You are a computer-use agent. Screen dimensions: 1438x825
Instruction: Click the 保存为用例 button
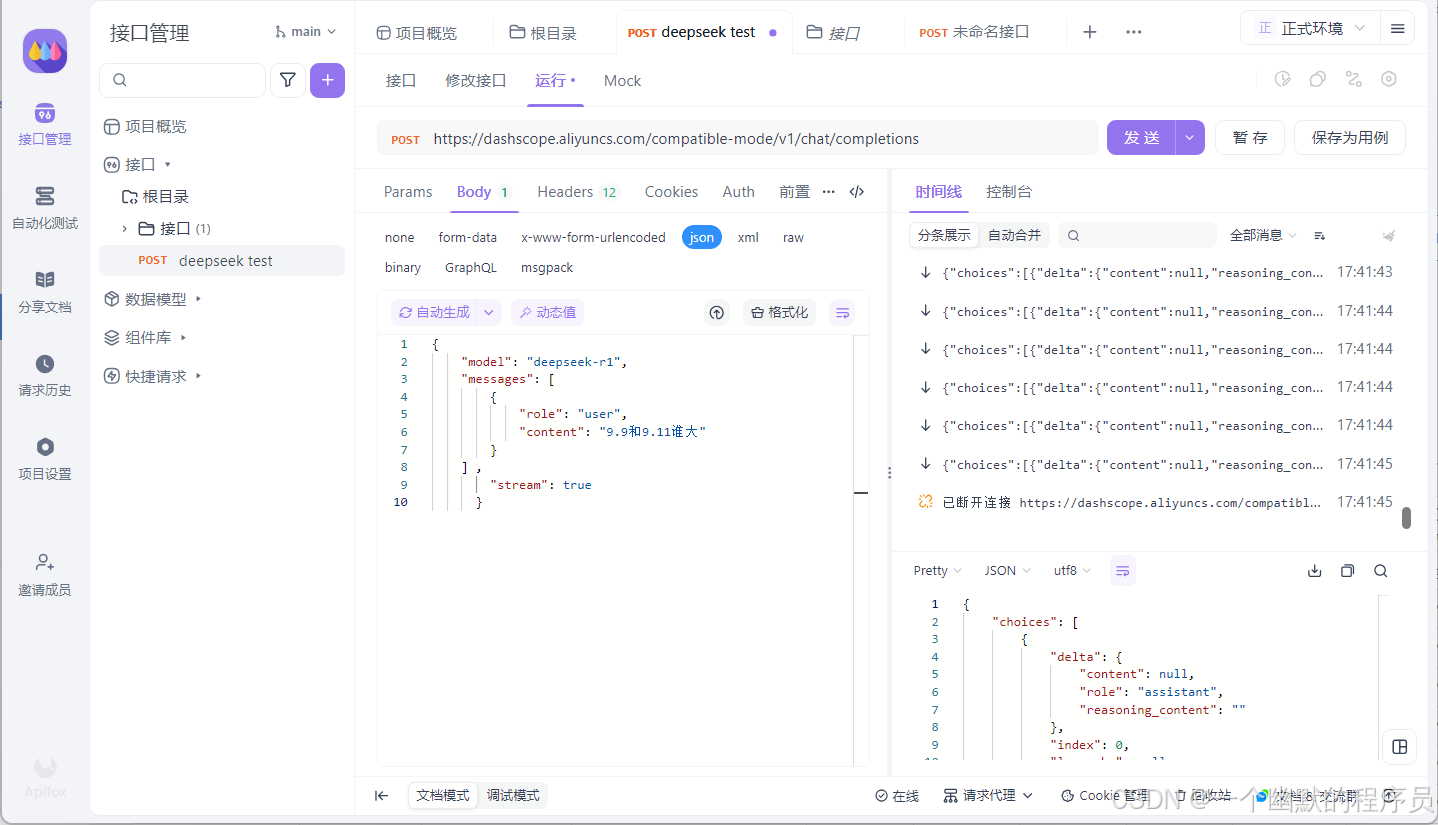click(1350, 138)
